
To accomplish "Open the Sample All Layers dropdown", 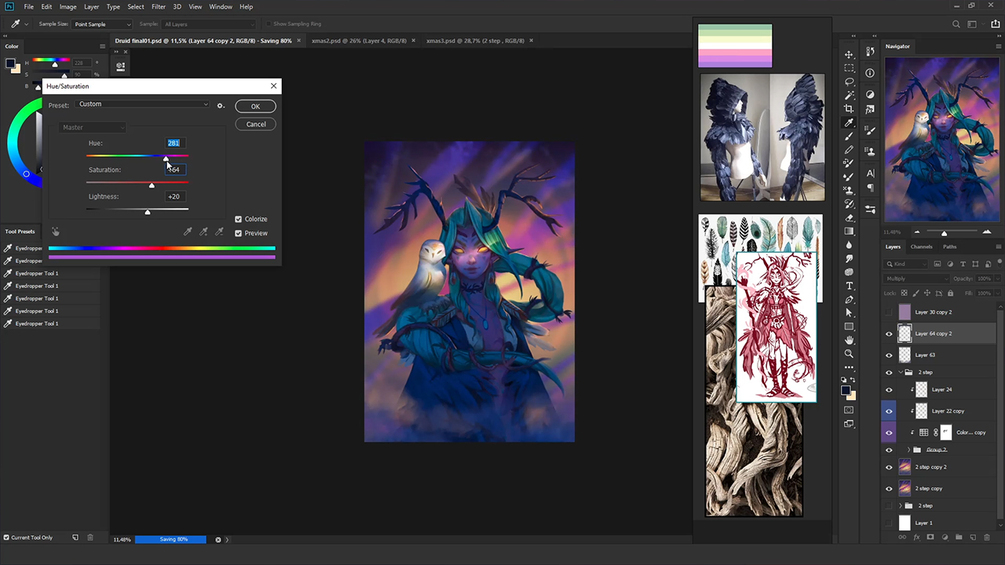I will pos(208,24).
